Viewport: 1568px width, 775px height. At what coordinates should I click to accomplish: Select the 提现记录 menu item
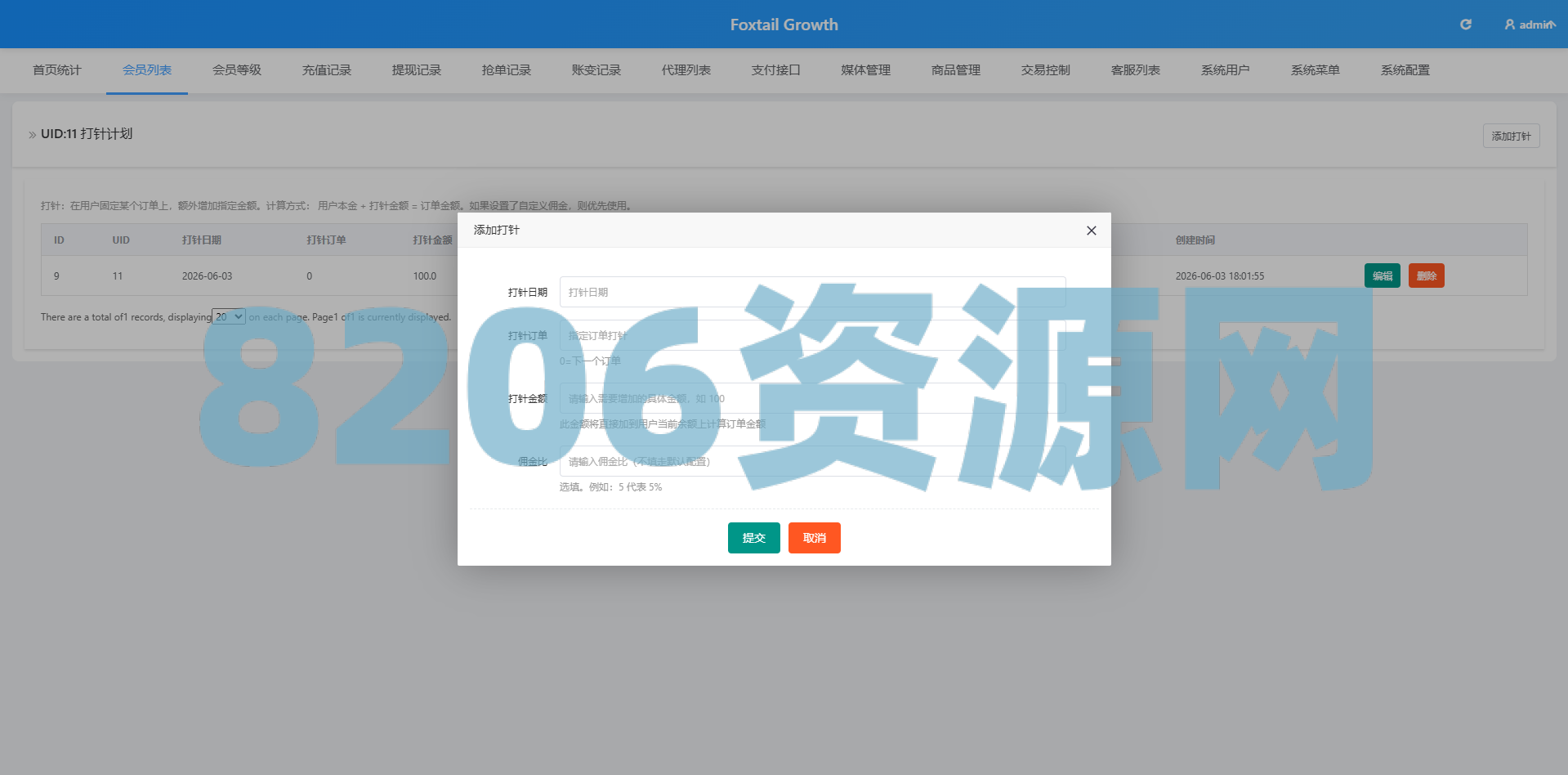click(417, 70)
